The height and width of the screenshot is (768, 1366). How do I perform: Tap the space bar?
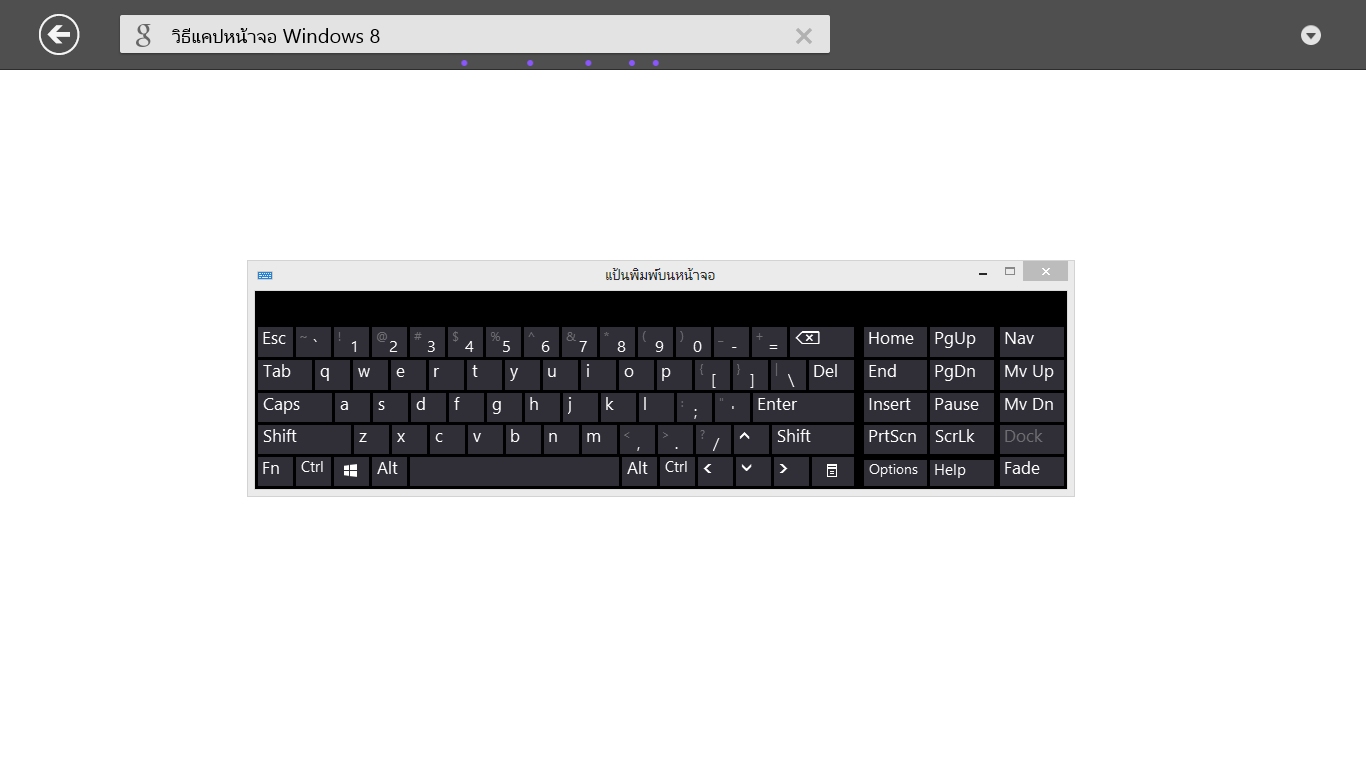point(514,471)
